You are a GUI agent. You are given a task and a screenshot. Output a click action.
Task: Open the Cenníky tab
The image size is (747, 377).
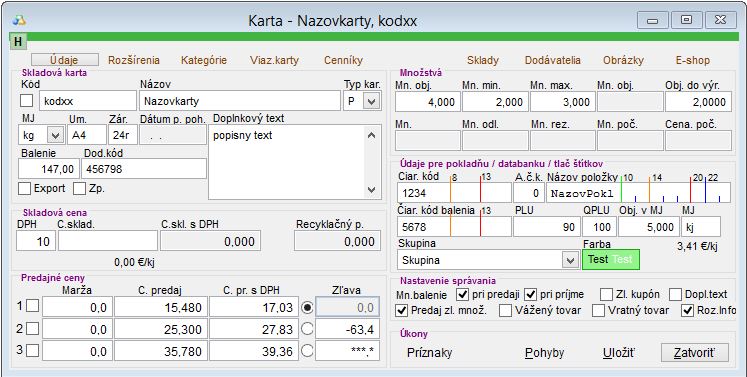[x=343, y=60]
